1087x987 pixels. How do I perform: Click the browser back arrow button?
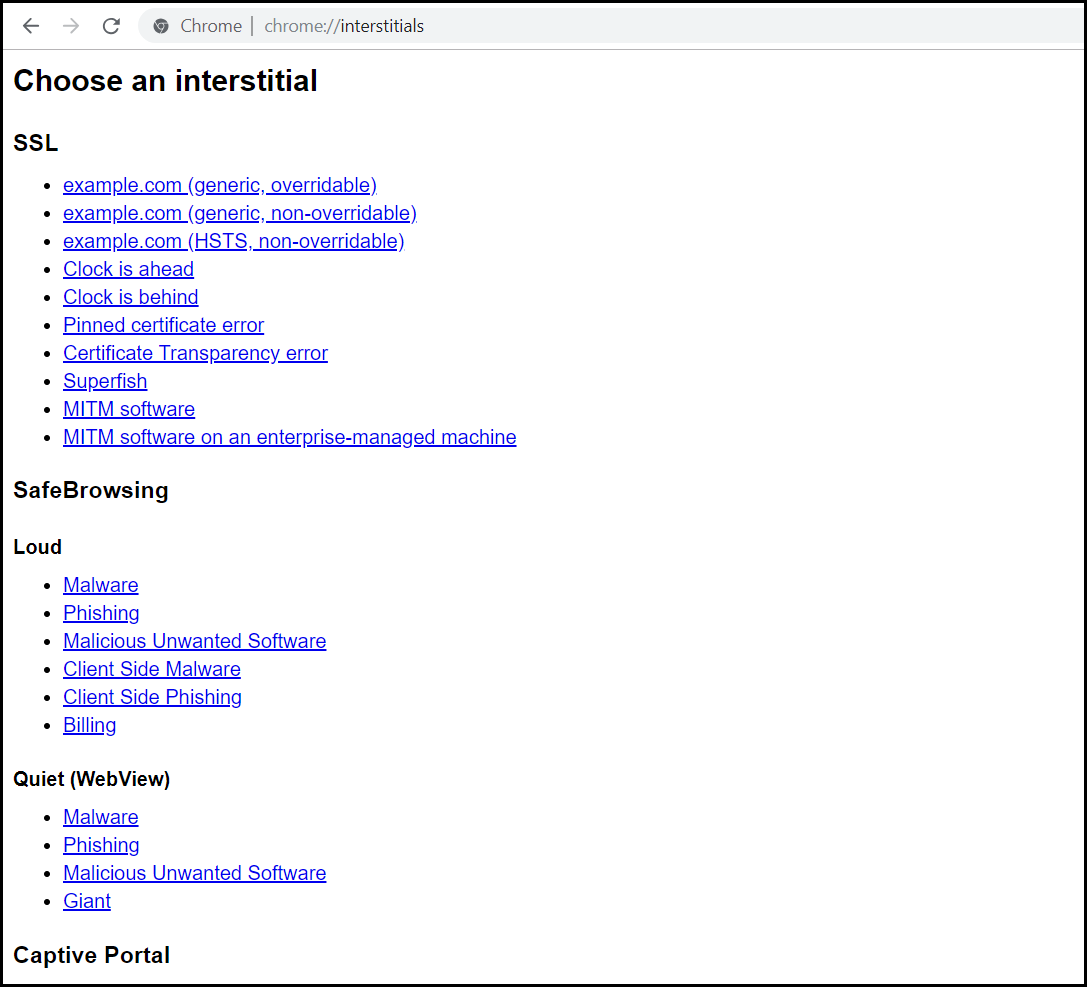pos(31,26)
